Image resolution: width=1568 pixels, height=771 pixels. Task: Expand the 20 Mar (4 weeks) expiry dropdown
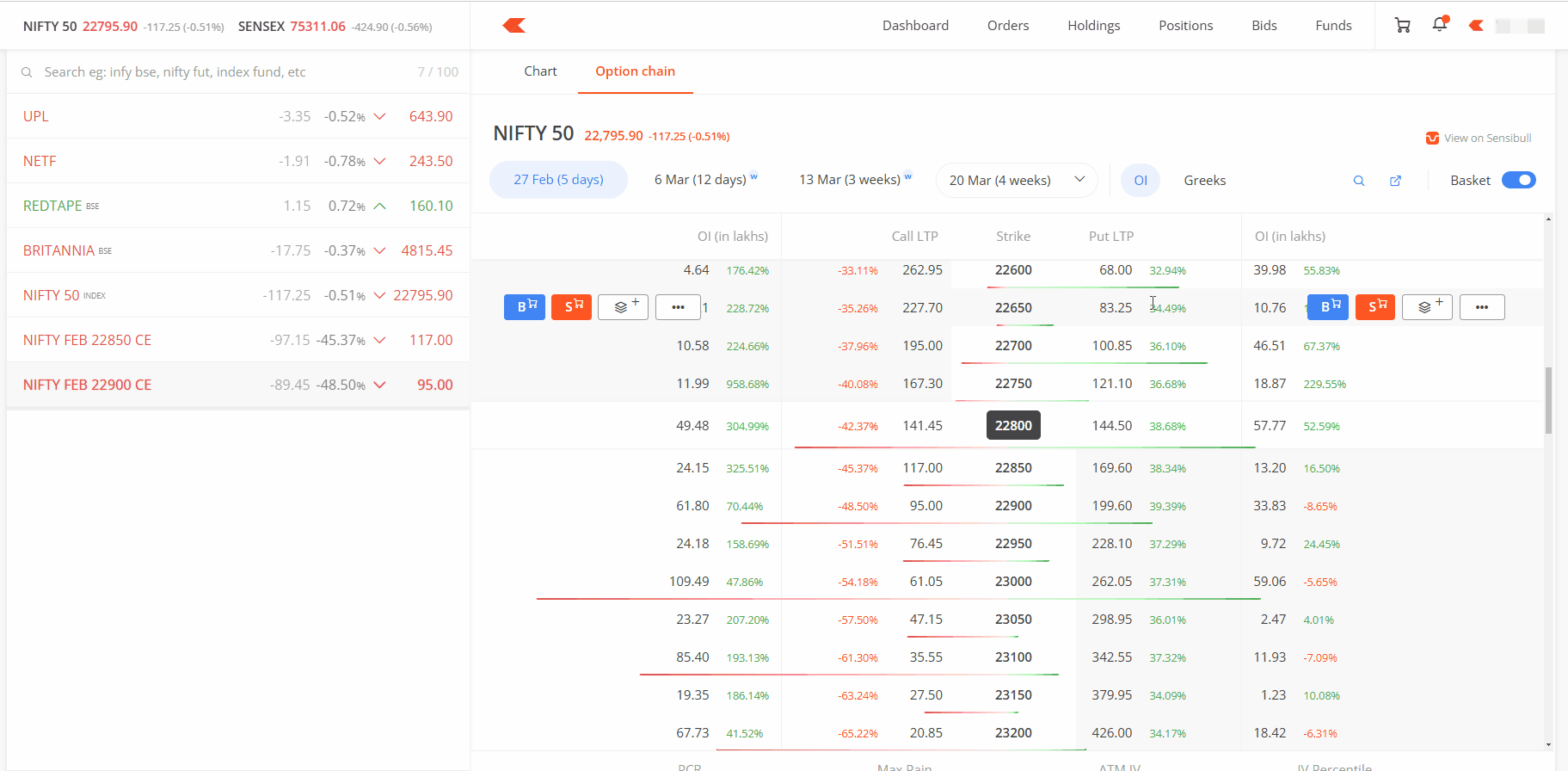click(x=1017, y=181)
